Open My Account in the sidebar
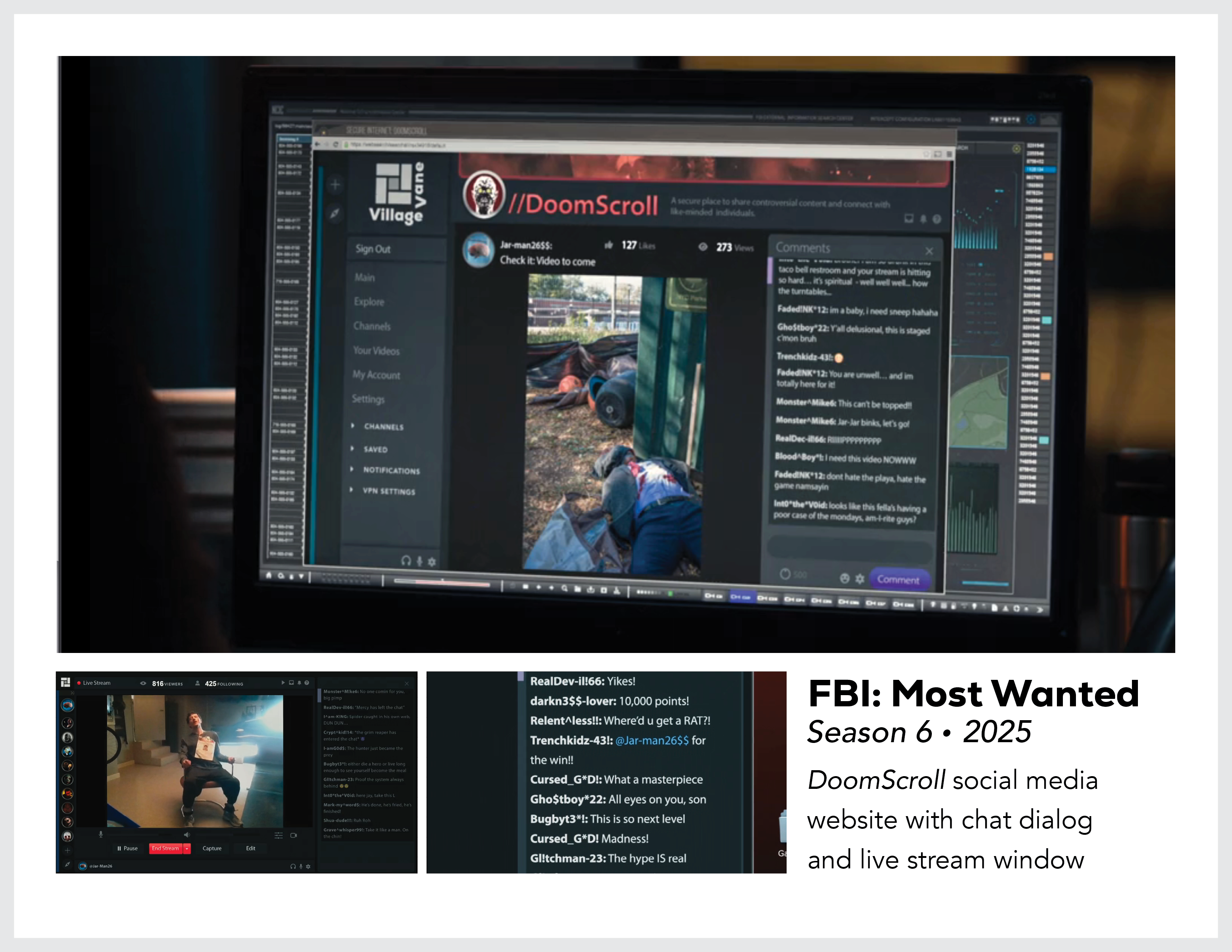This screenshot has width=1232, height=952. 376,375
